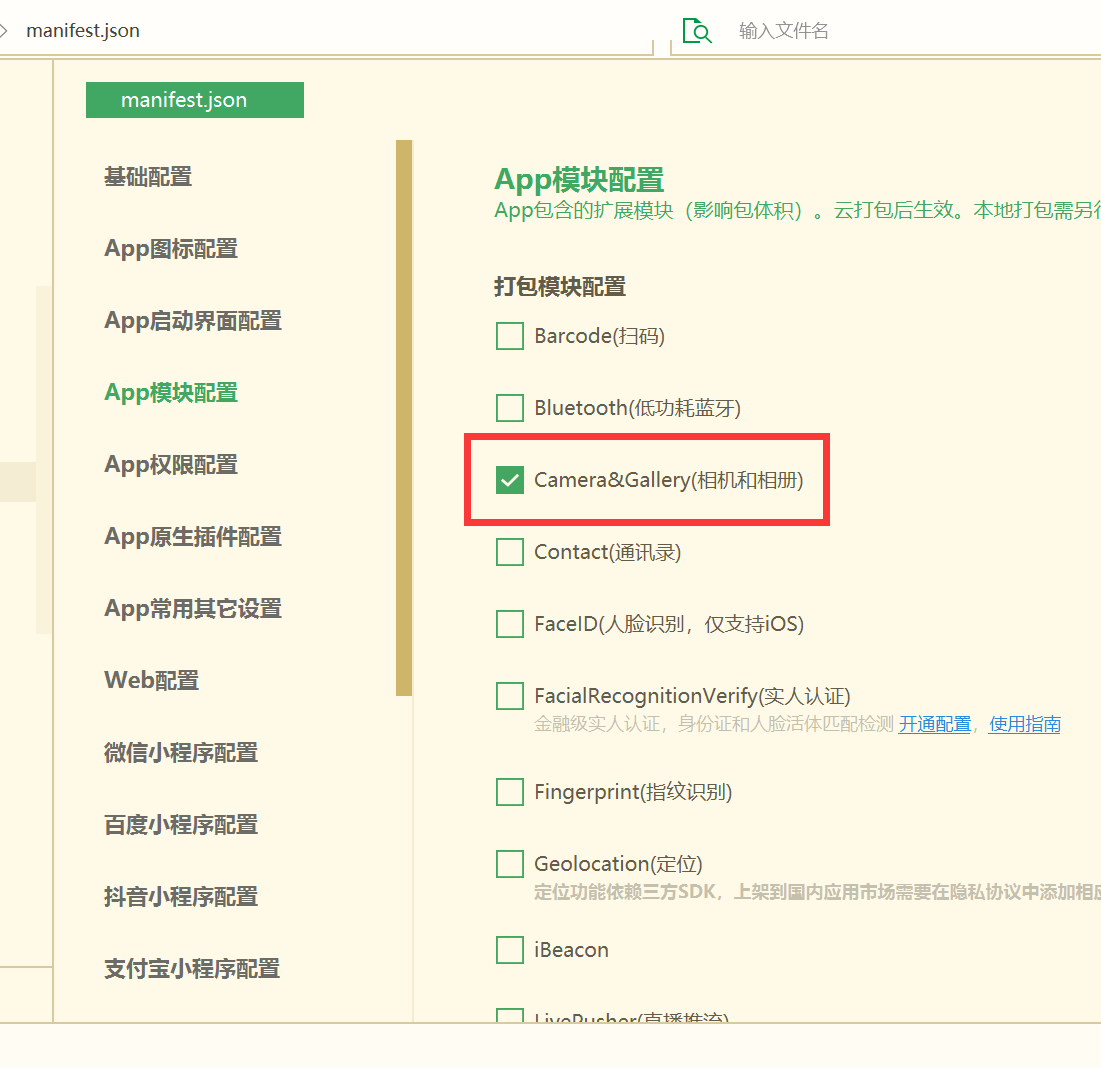This screenshot has width=1101, height=1068.
Task: Uncheck Camera&Gallery (相机和相册) checkbox
Action: [x=510, y=480]
